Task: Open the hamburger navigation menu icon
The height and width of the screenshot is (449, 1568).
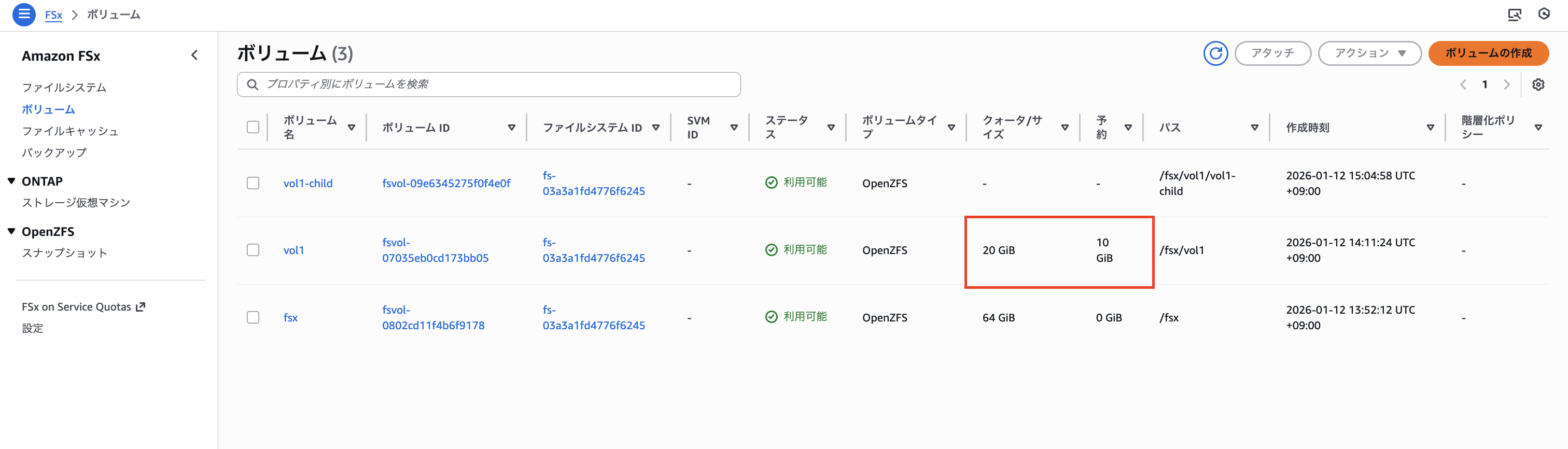Action: pyautogui.click(x=24, y=14)
